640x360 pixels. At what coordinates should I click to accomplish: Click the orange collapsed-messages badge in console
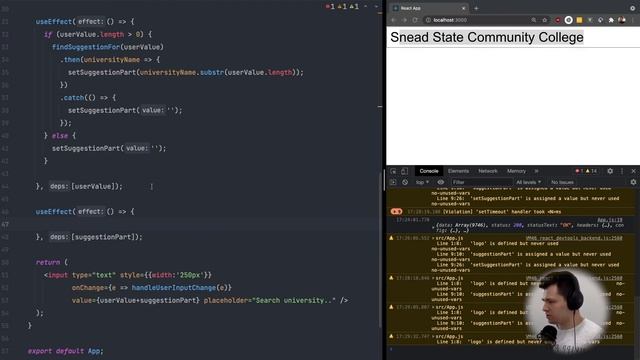coord(396,211)
